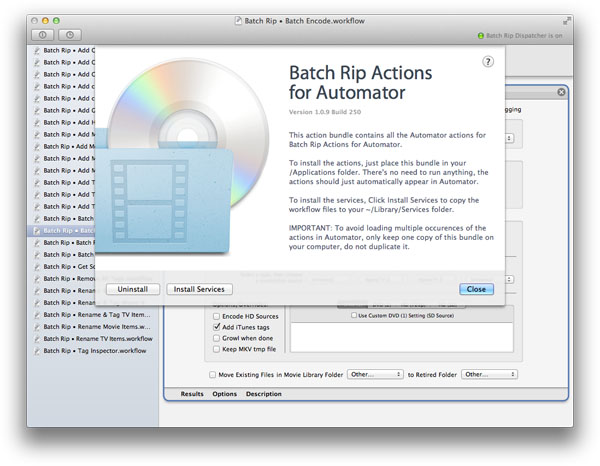The width and height of the screenshot is (600, 466).
Task: Click the workflow icon beside Rename & Tag TV Item
Action: coord(37,315)
